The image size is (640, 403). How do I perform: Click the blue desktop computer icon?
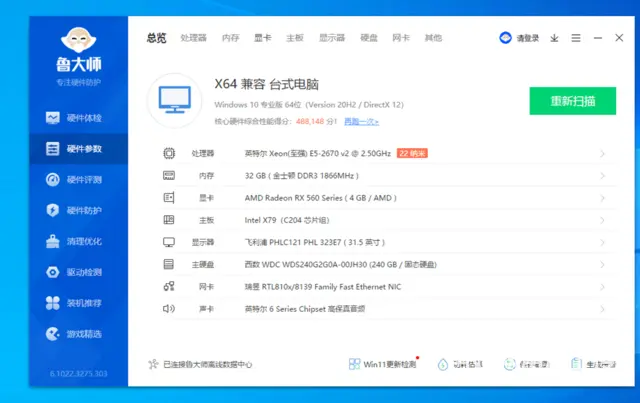(175, 100)
